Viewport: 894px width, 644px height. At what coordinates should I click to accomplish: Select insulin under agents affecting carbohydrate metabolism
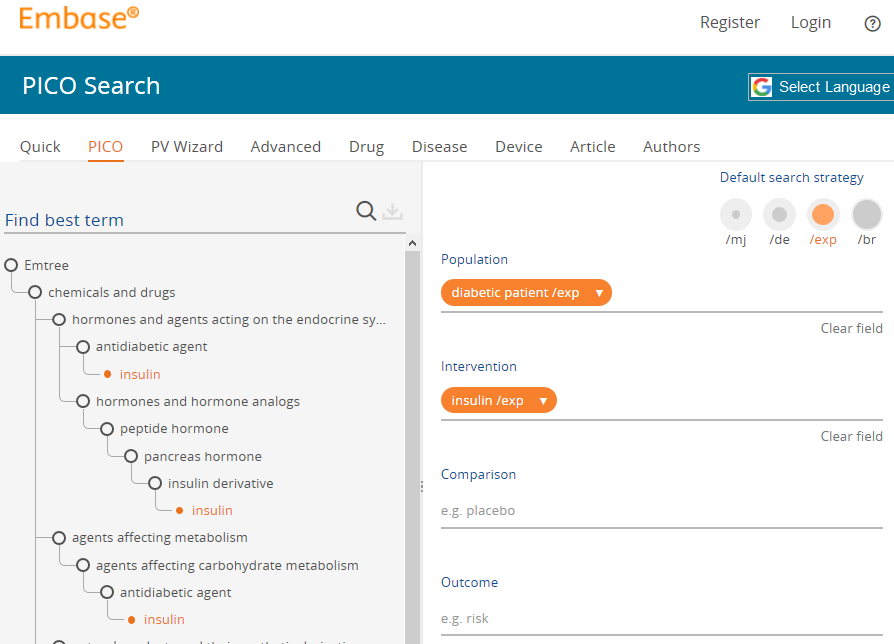click(x=164, y=619)
